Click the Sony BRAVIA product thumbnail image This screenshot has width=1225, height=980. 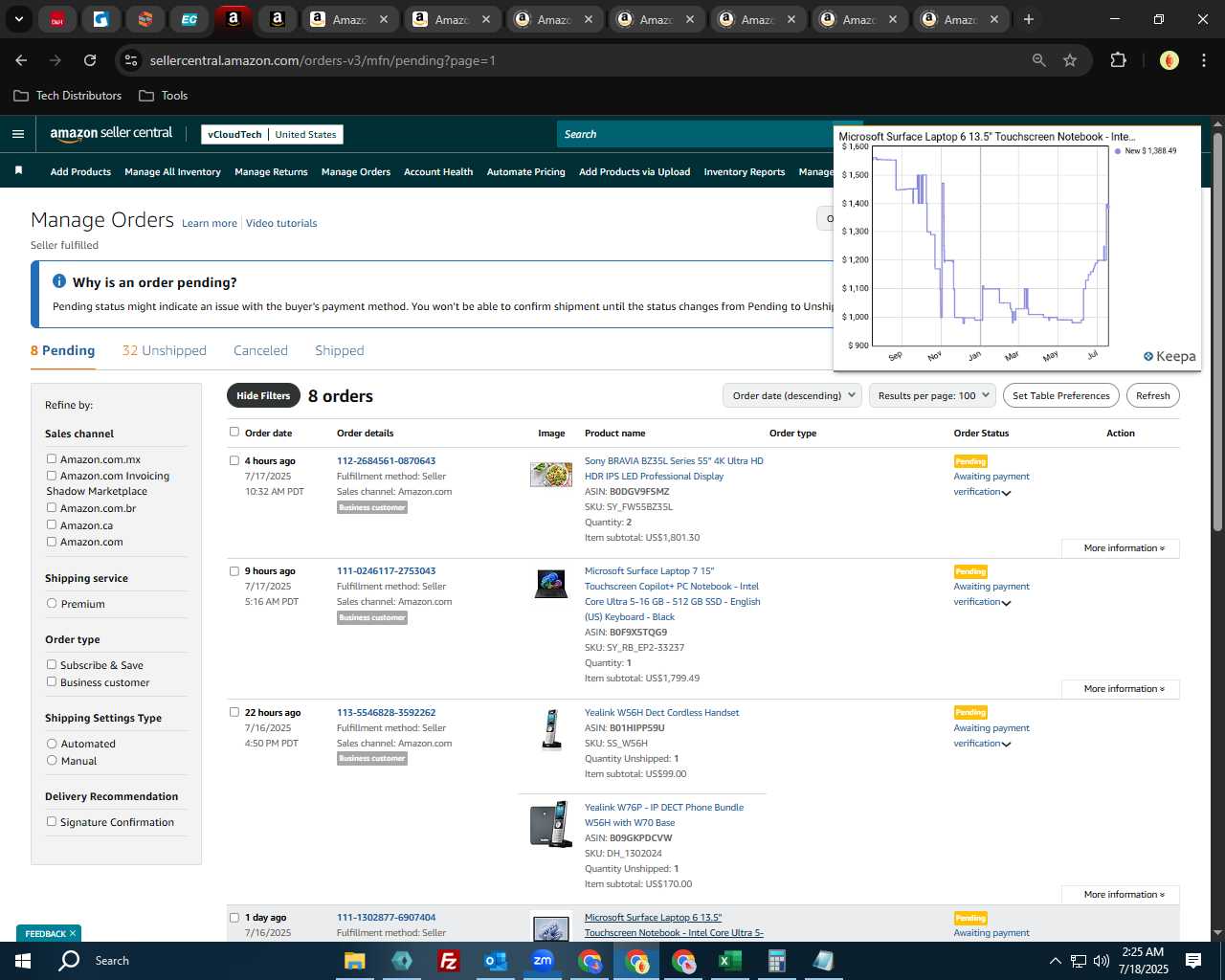coord(551,474)
